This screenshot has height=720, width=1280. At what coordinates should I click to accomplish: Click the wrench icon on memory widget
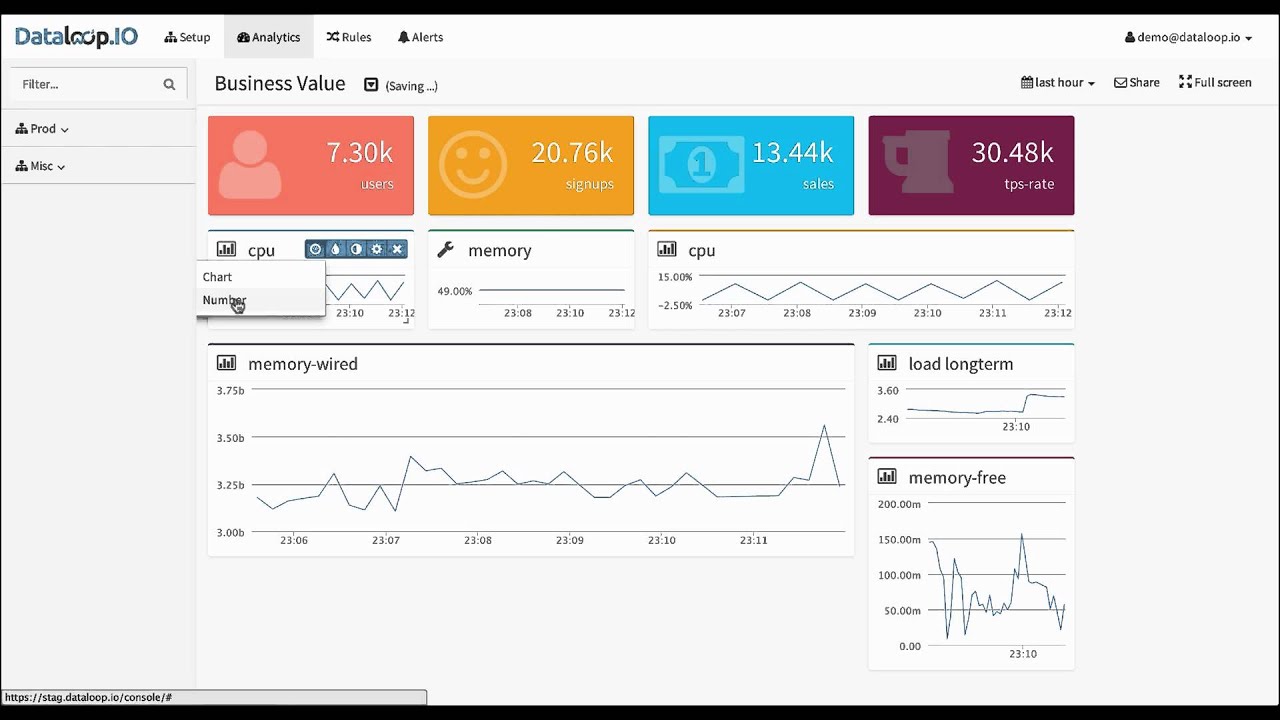point(446,249)
